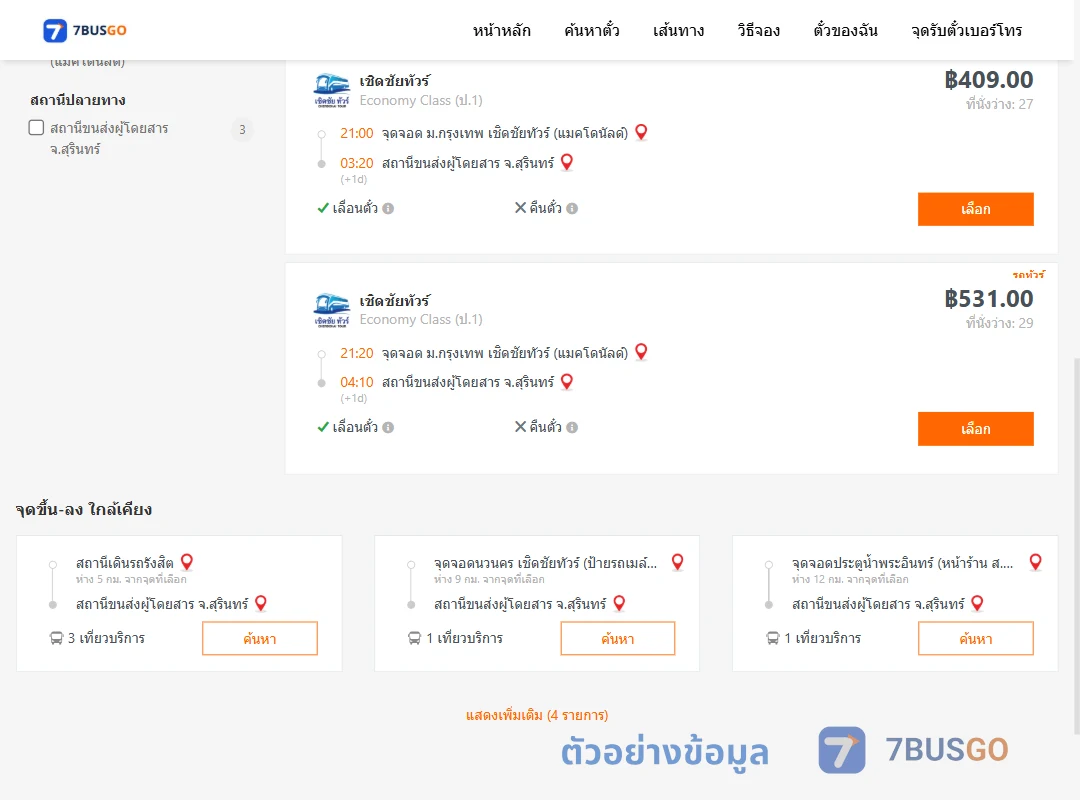The height and width of the screenshot is (800, 1080).
Task: Click the ฿531.00 price text
Action: click(988, 299)
